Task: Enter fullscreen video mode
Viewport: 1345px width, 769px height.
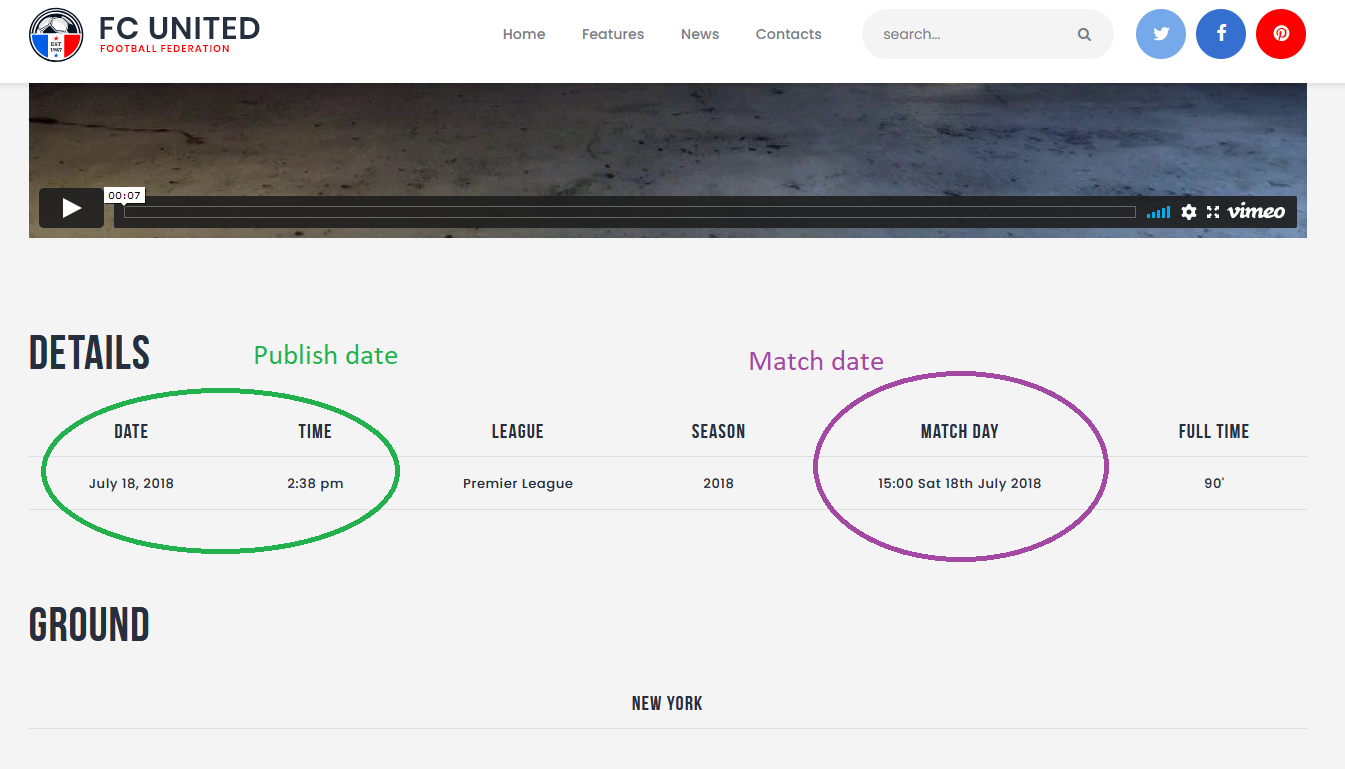Action: coord(1213,212)
